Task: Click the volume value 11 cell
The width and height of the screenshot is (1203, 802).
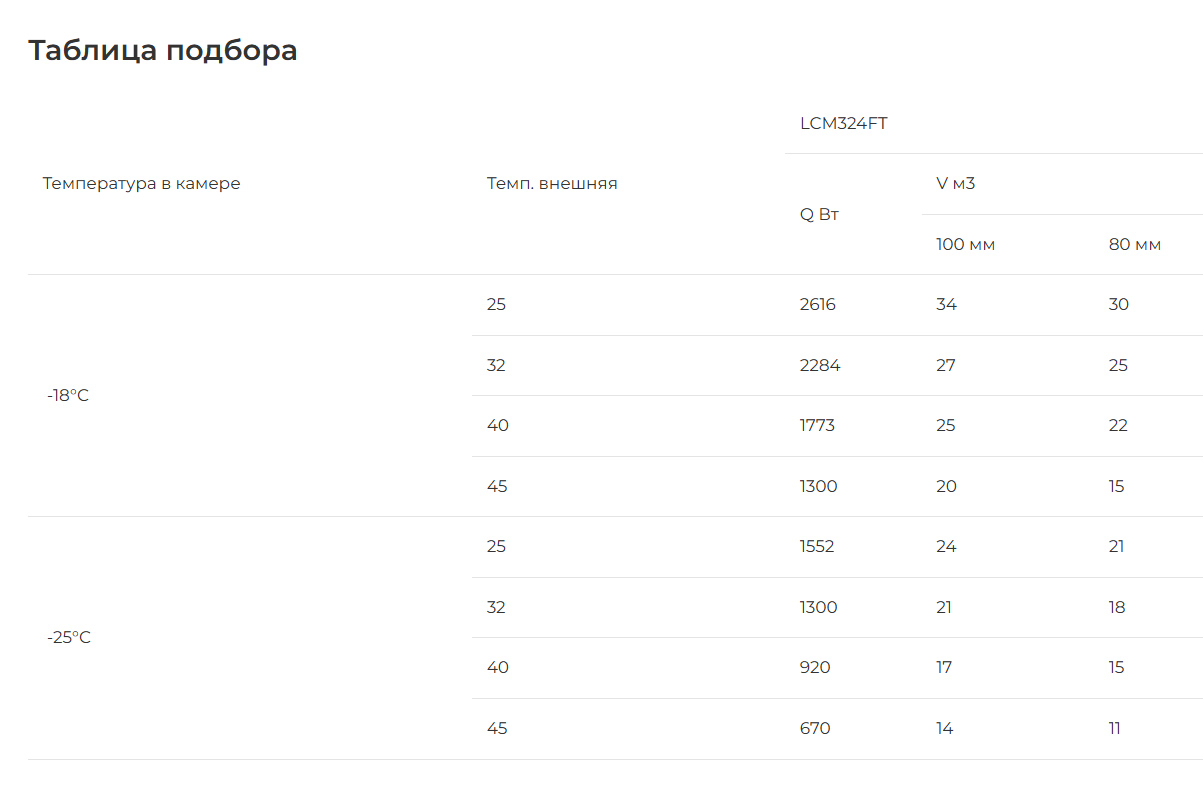Action: (1115, 729)
